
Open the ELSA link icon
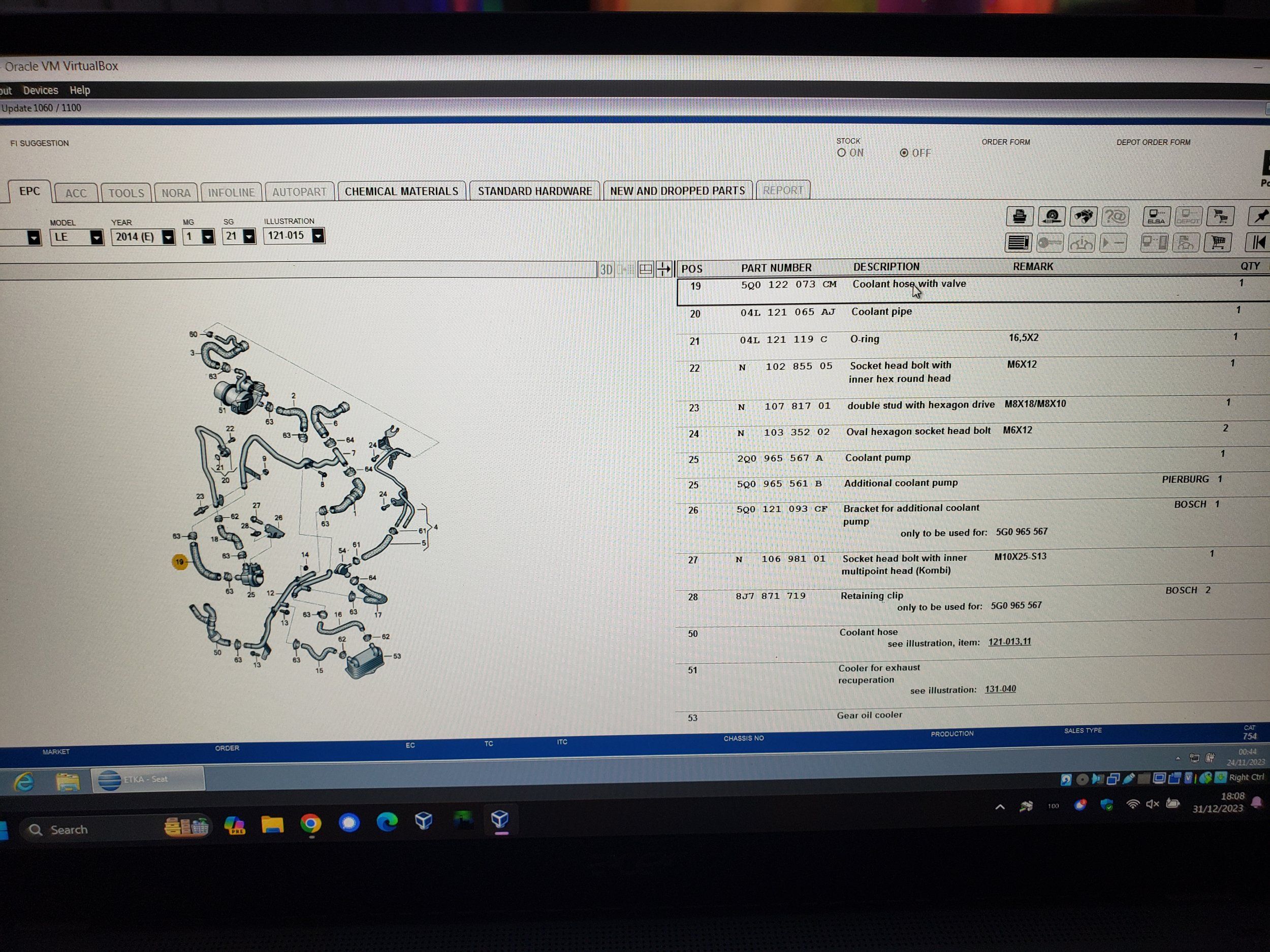point(1156,216)
